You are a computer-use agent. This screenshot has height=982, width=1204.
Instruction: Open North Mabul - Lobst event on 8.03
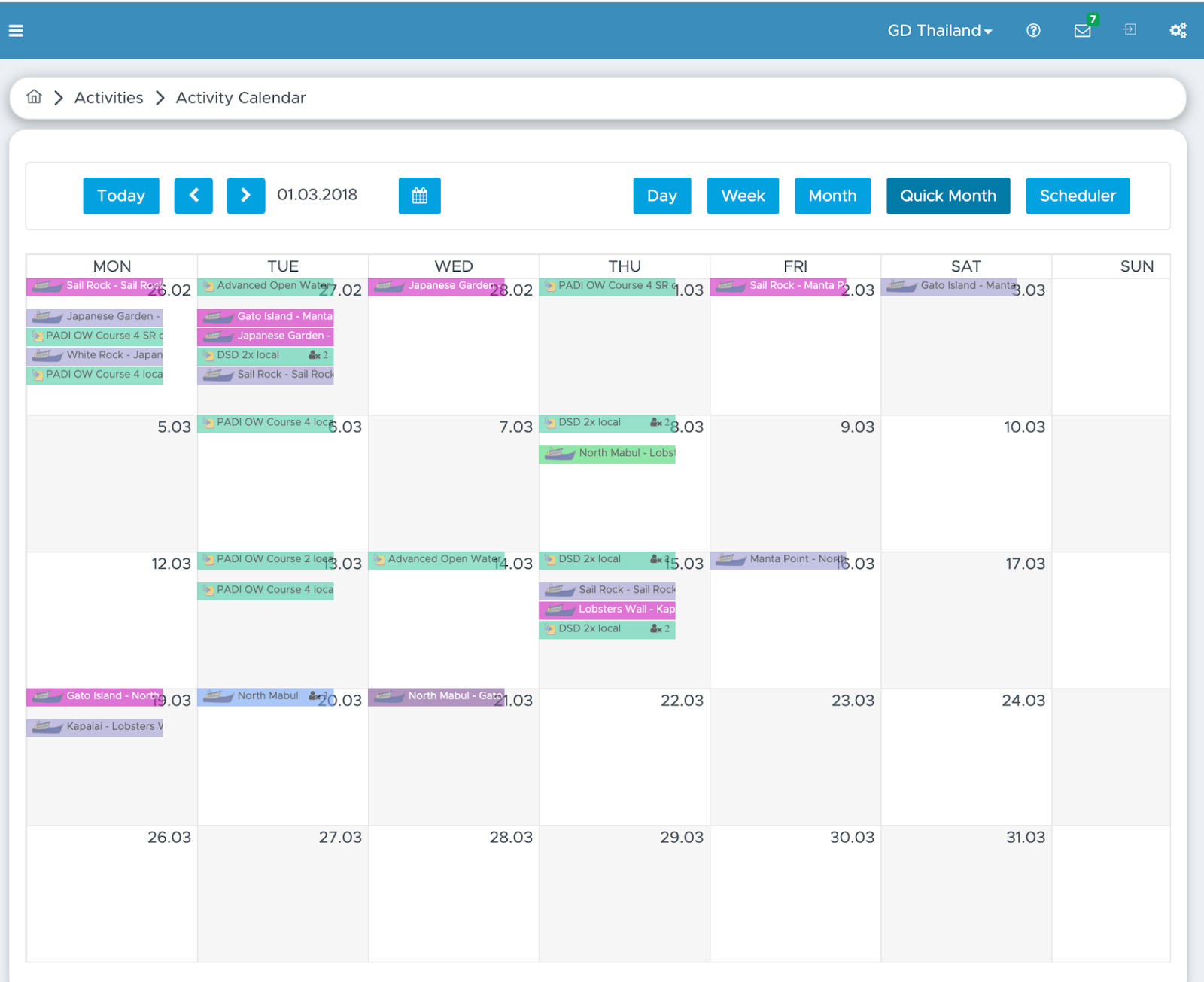pyautogui.click(x=607, y=454)
